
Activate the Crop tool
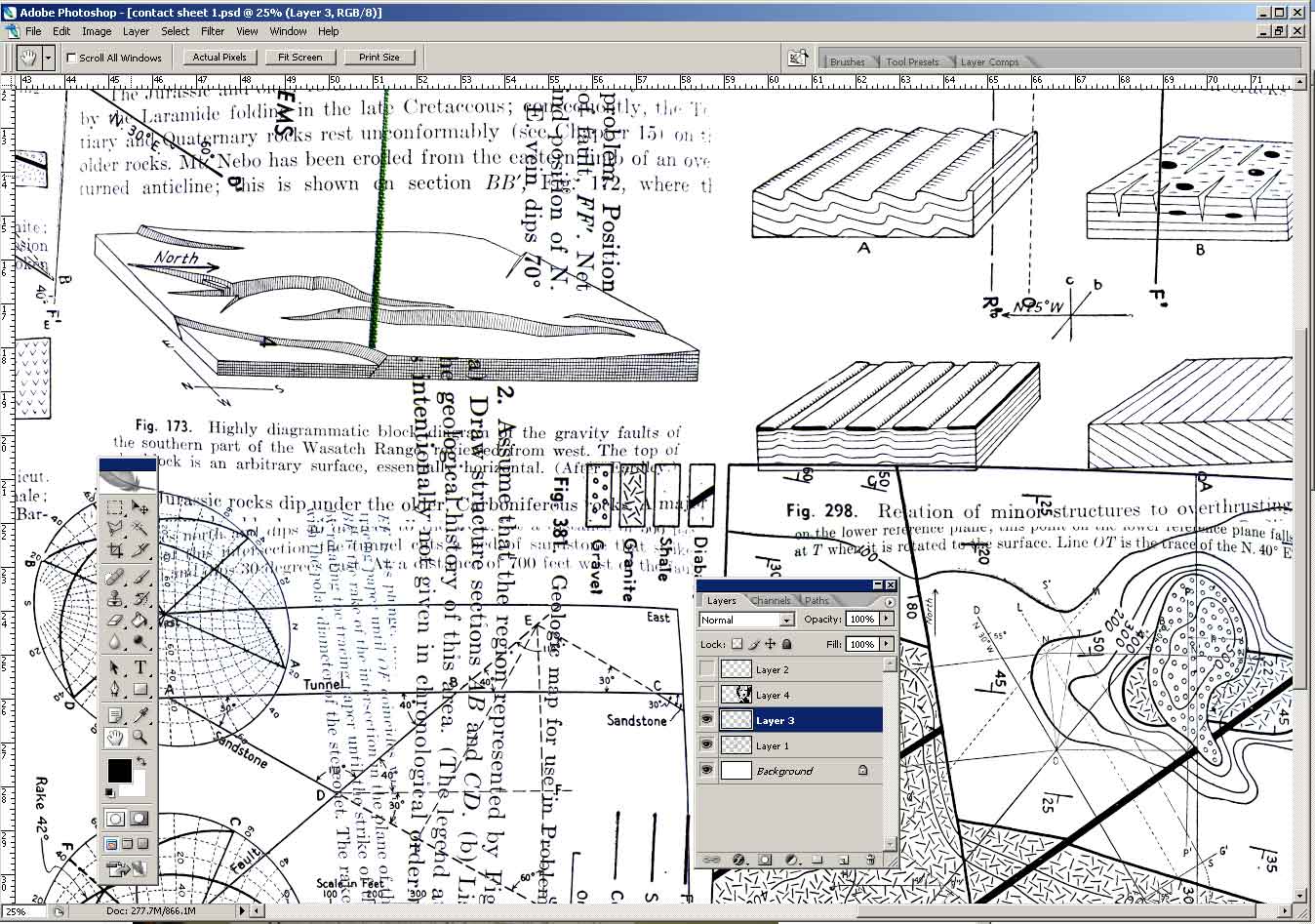pyautogui.click(x=115, y=550)
